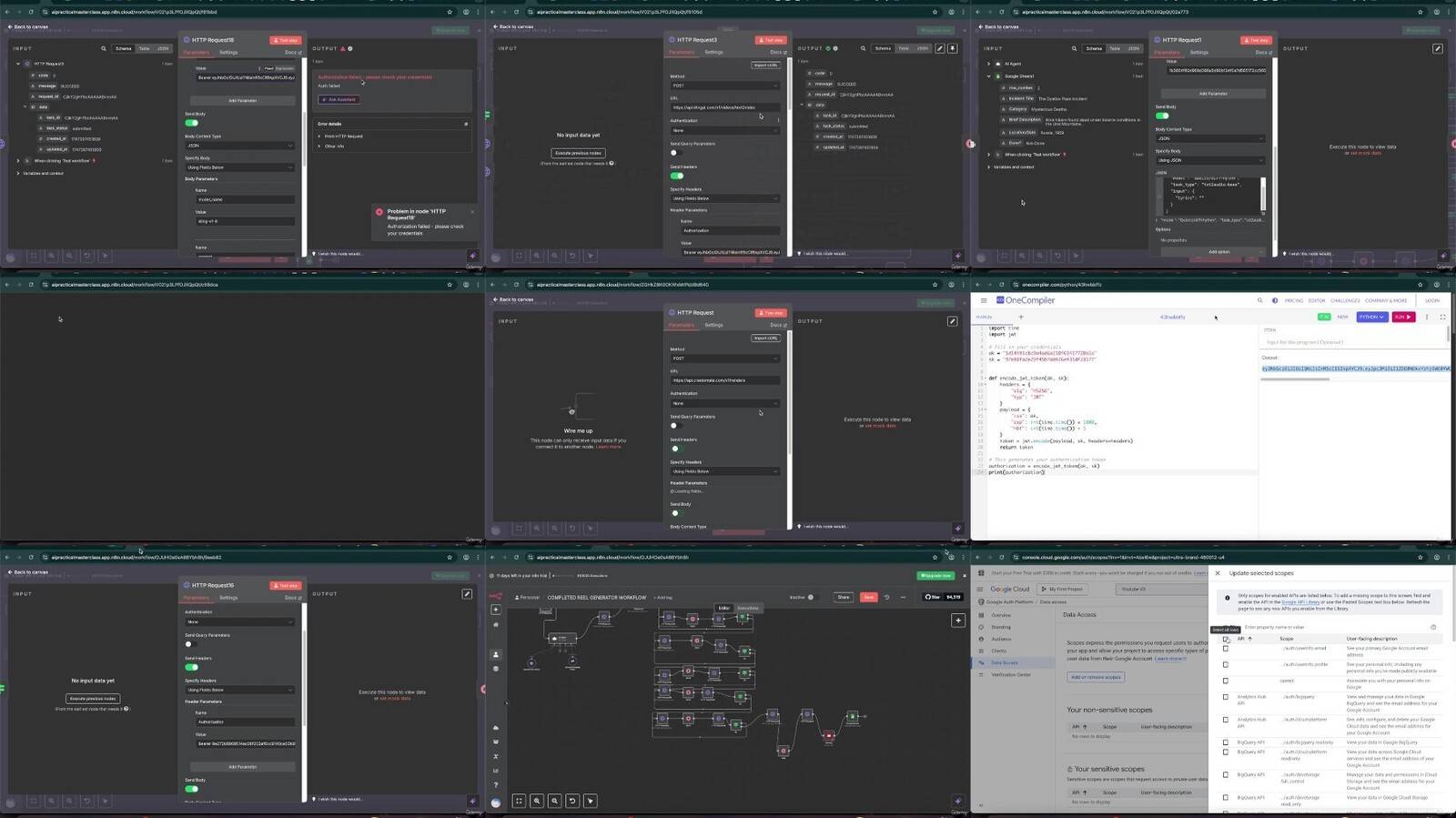
Task: Click the add-node plus icon on the workflow canvas
Action: click(x=958, y=621)
